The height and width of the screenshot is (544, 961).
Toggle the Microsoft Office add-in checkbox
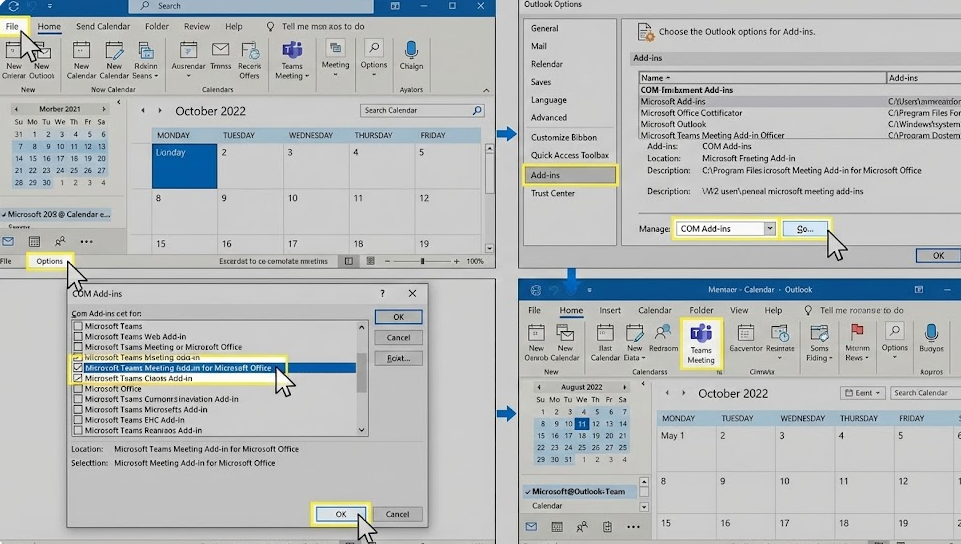(x=78, y=389)
